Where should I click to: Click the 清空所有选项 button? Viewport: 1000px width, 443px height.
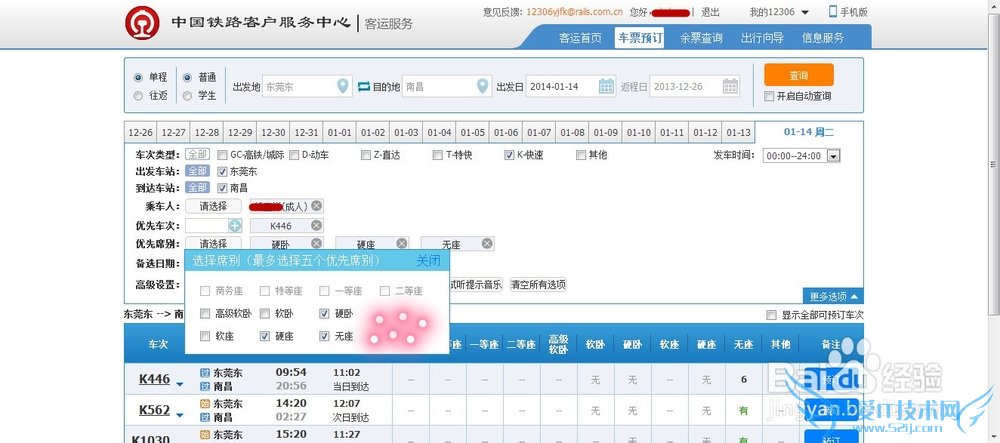(x=538, y=285)
